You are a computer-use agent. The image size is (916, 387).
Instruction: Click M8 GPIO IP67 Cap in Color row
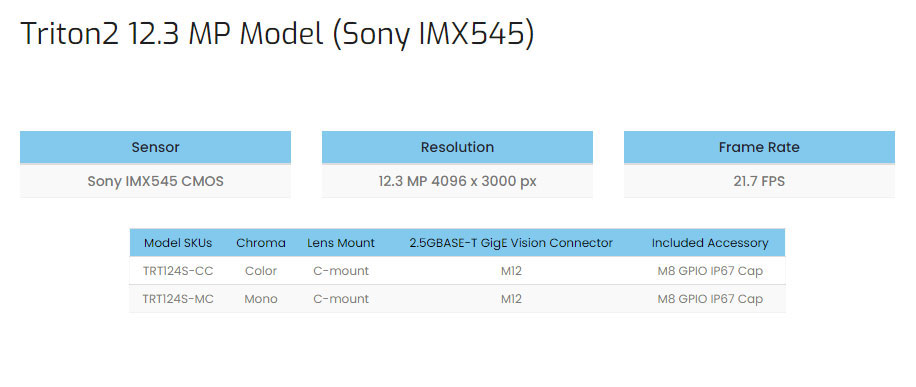[x=710, y=271]
